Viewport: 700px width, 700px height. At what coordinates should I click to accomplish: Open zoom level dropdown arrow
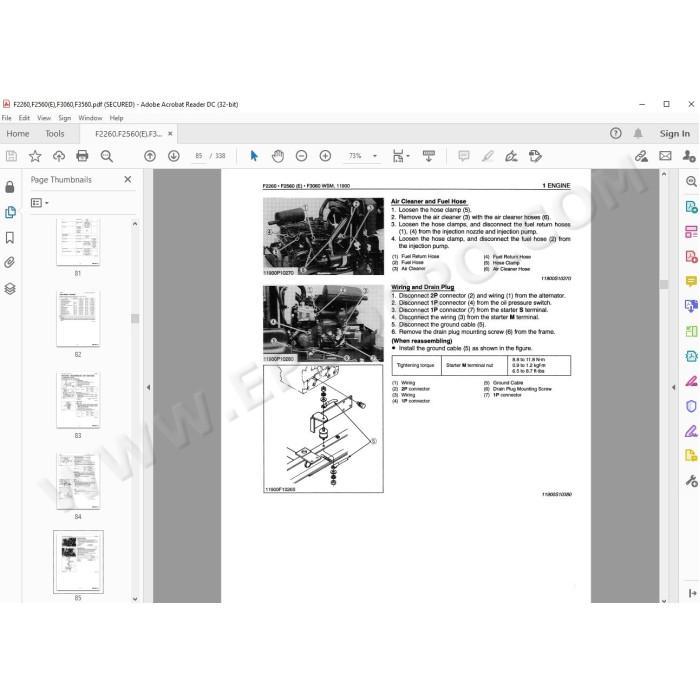[x=375, y=156]
